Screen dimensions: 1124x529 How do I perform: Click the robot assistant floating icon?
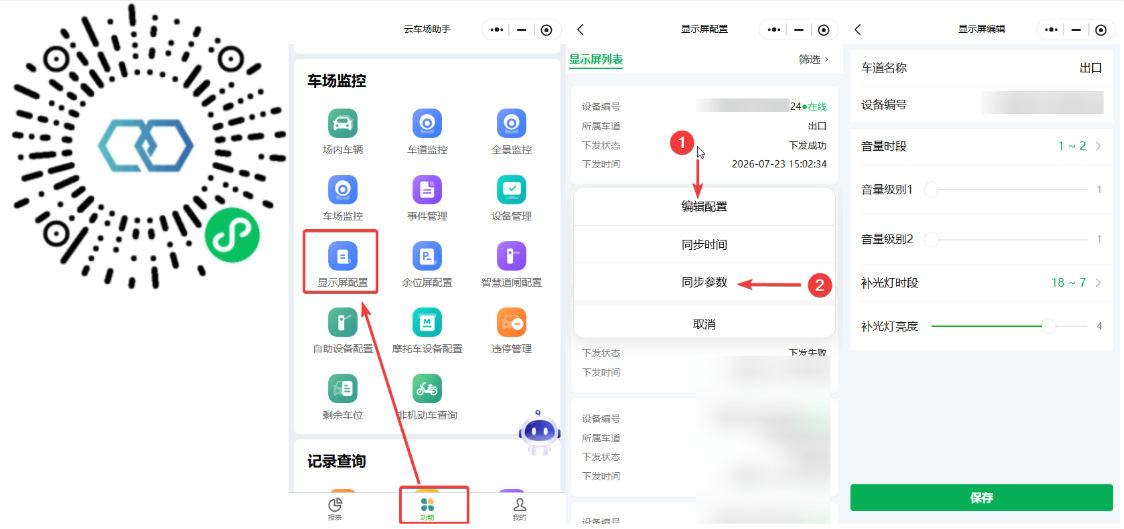(x=538, y=432)
